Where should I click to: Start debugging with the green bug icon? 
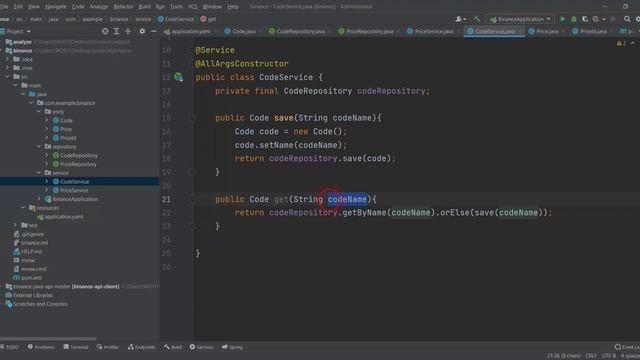(x=573, y=19)
